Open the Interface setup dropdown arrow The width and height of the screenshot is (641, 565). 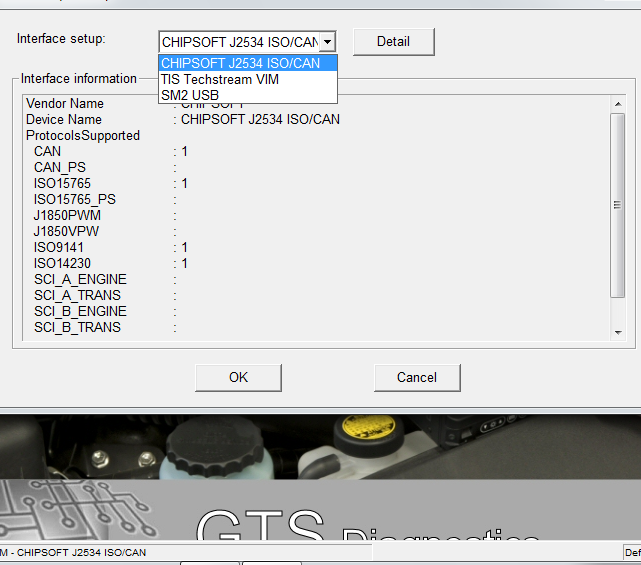click(x=328, y=42)
